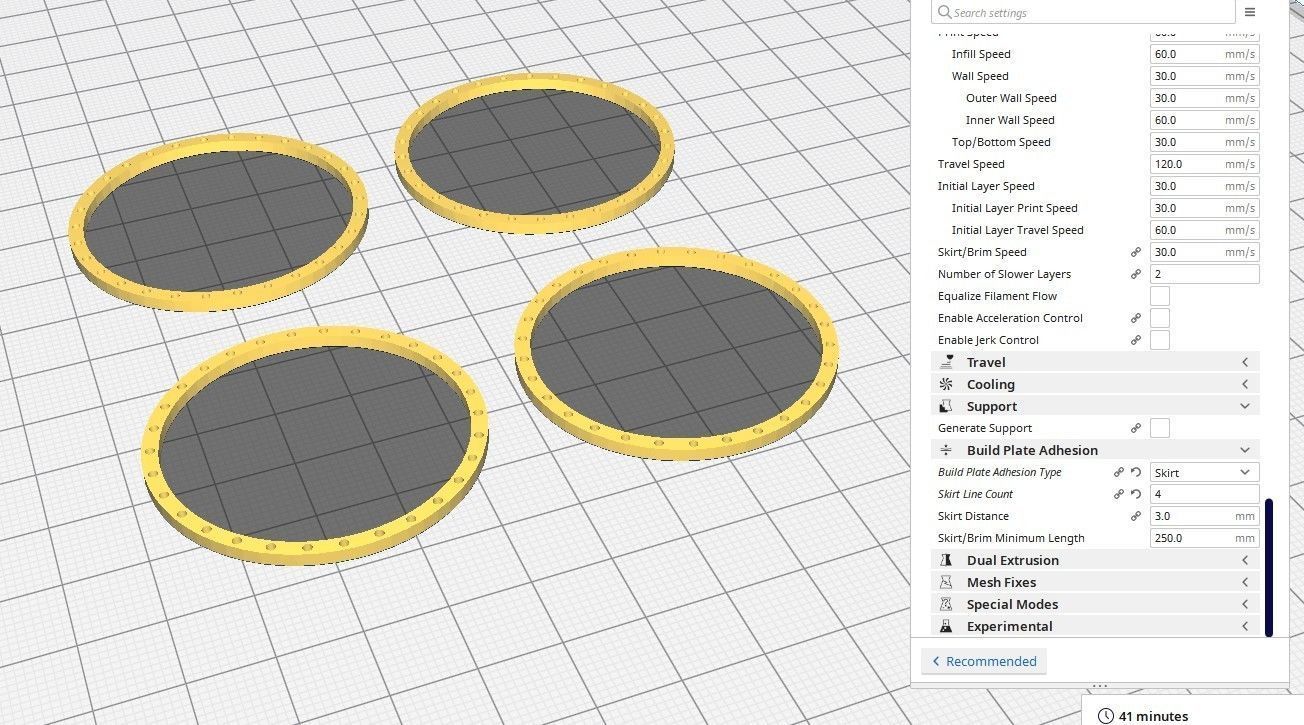Screen dimensions: 1304x725
Task: Open the settings visibility hamburger menu
Action: (1250, 12)
